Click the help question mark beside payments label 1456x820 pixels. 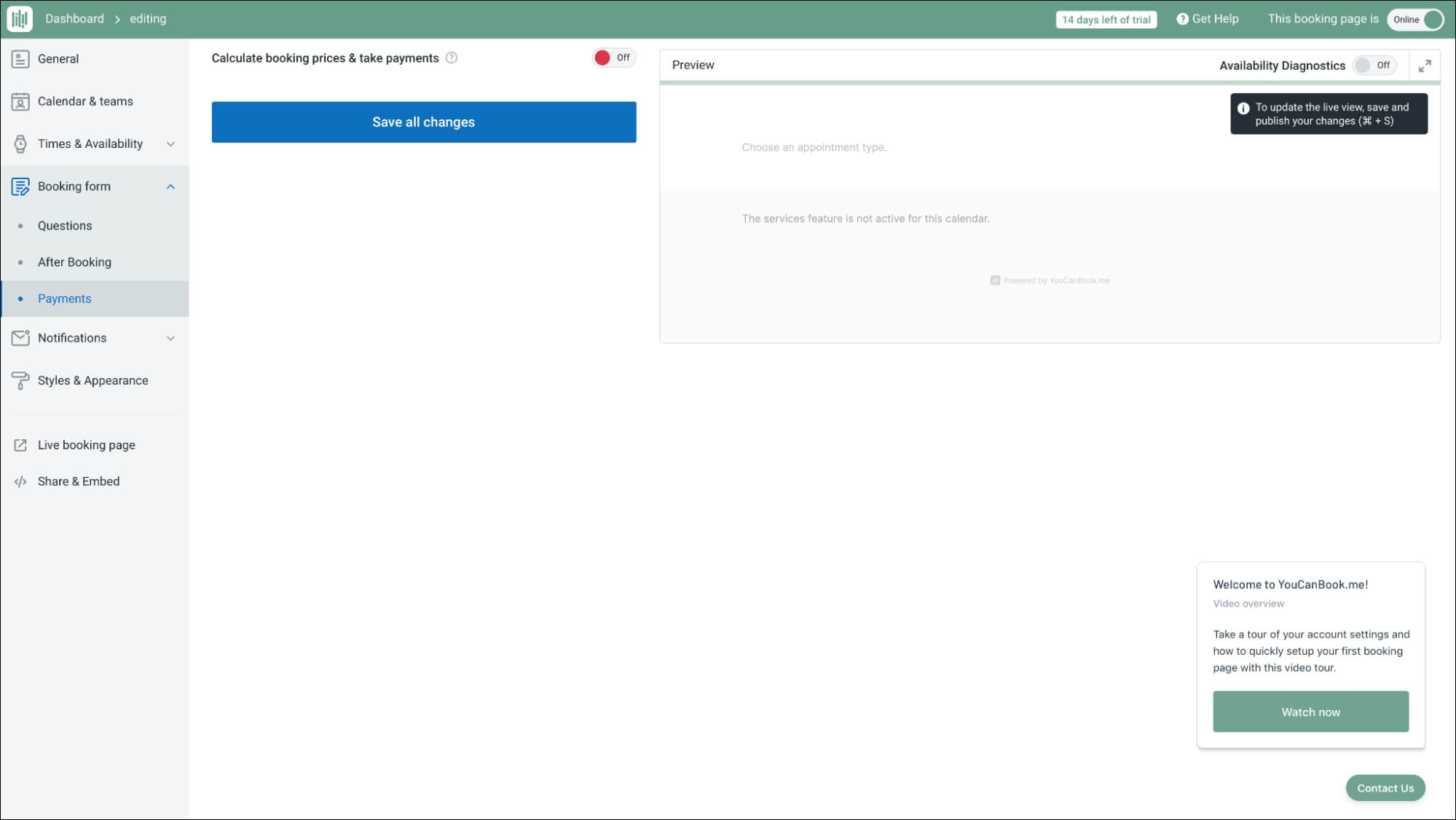point(452,58)
